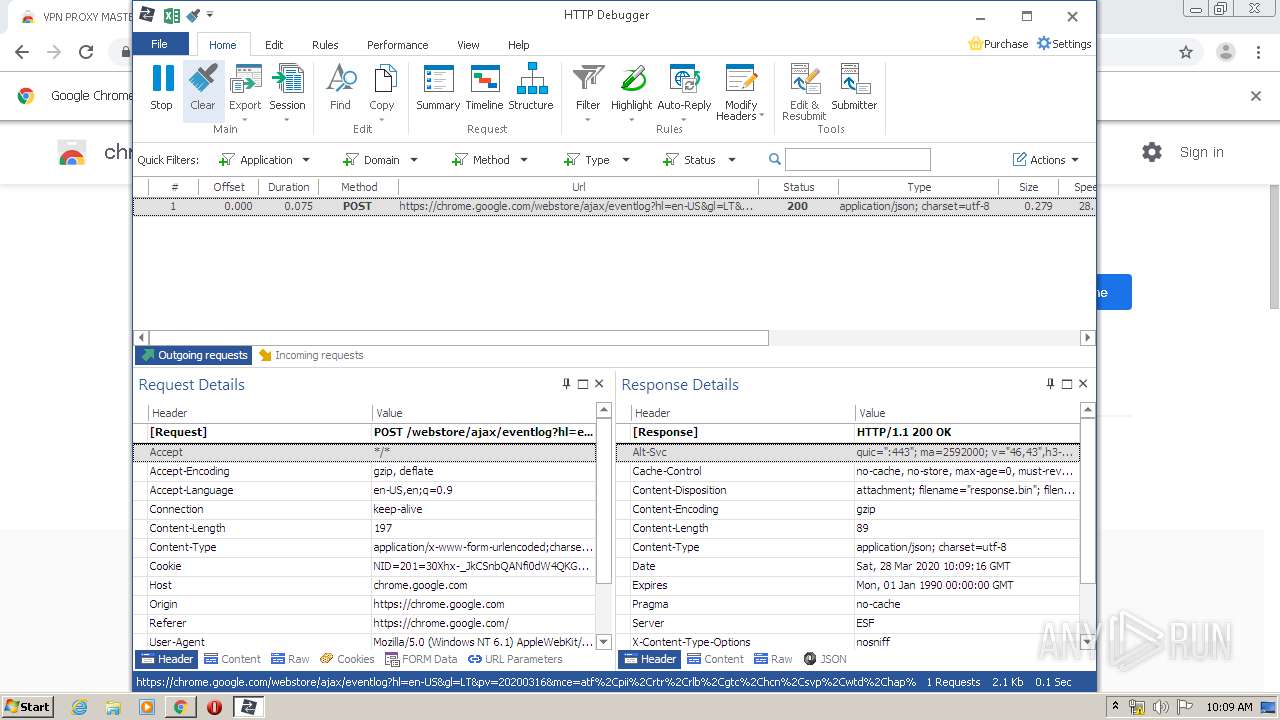Open request Cookies tab
Viewport: 1280px width, 720px height.
click(347, 659)
